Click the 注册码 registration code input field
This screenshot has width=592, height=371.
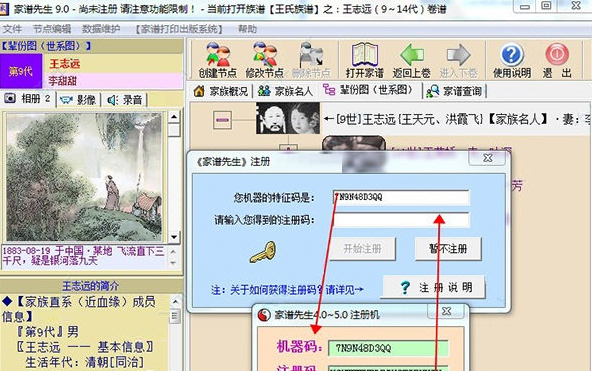point(401,220)
